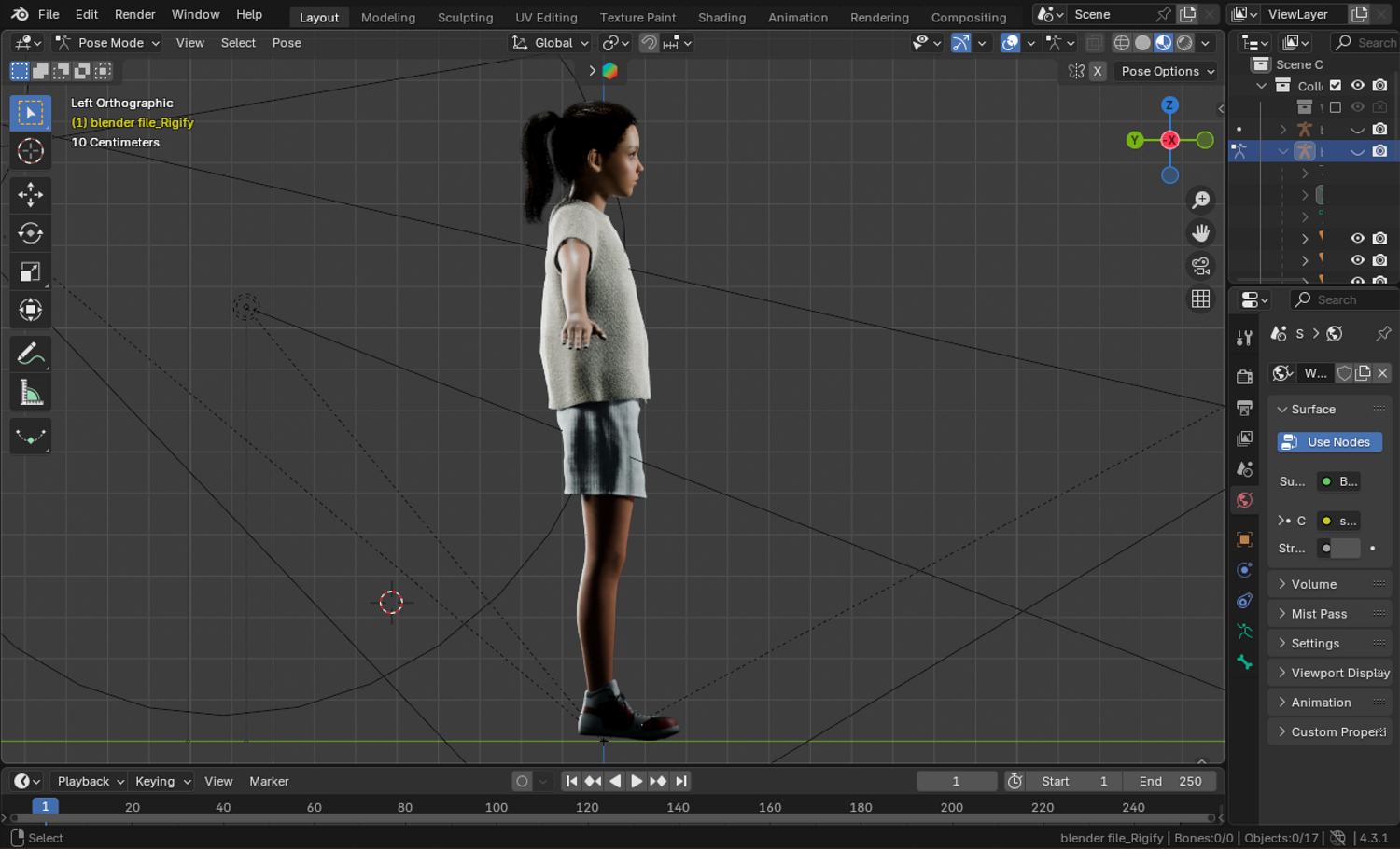Click the pan view hand icon
Screen dimensions: 1400x849
pyautogui.click(x=1201, y=232)
